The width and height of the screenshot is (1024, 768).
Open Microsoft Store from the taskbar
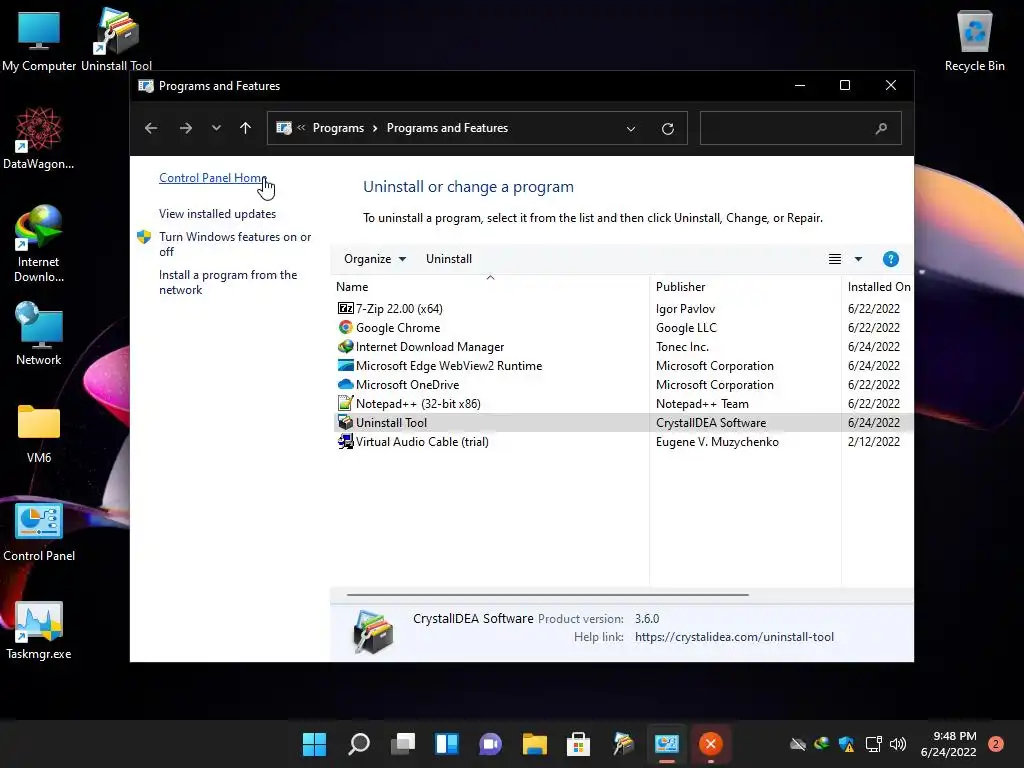coord(579,744)
